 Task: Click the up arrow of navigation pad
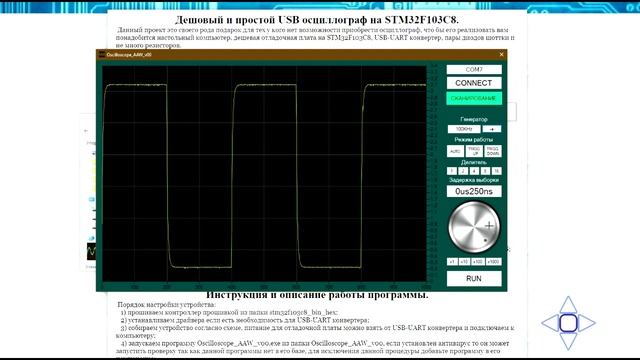568,305
